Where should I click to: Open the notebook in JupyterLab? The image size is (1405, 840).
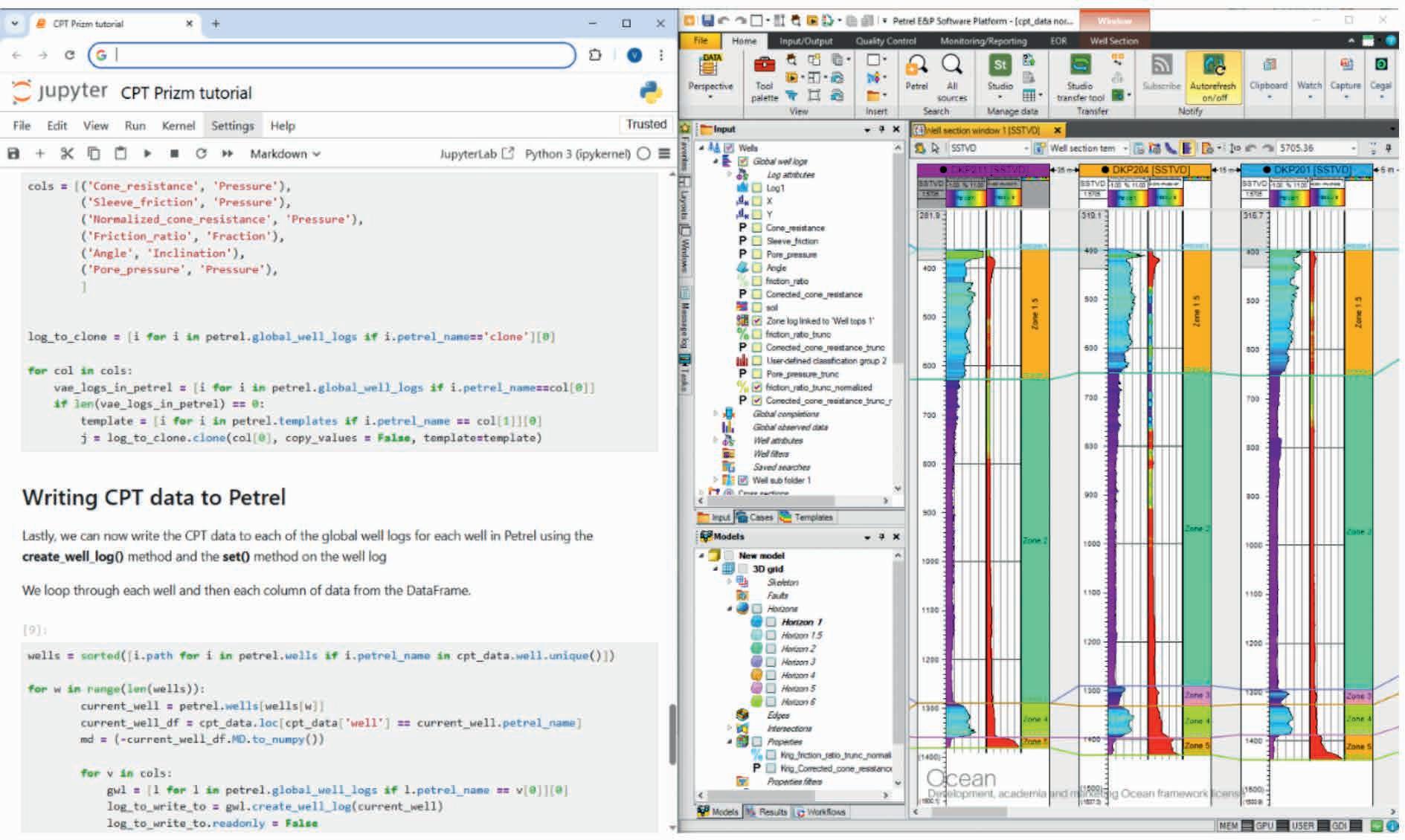coord(476,154)
